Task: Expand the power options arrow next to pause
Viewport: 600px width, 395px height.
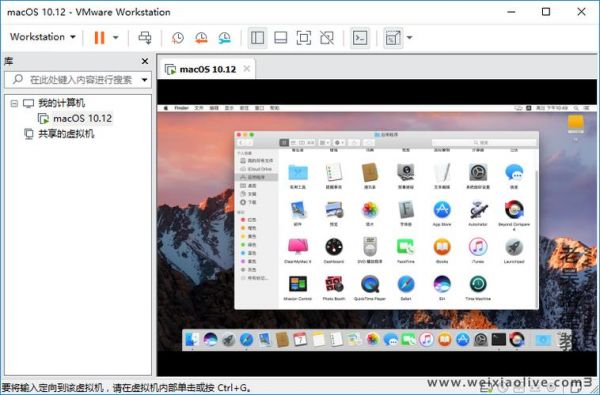Action: tap(116, 38)
